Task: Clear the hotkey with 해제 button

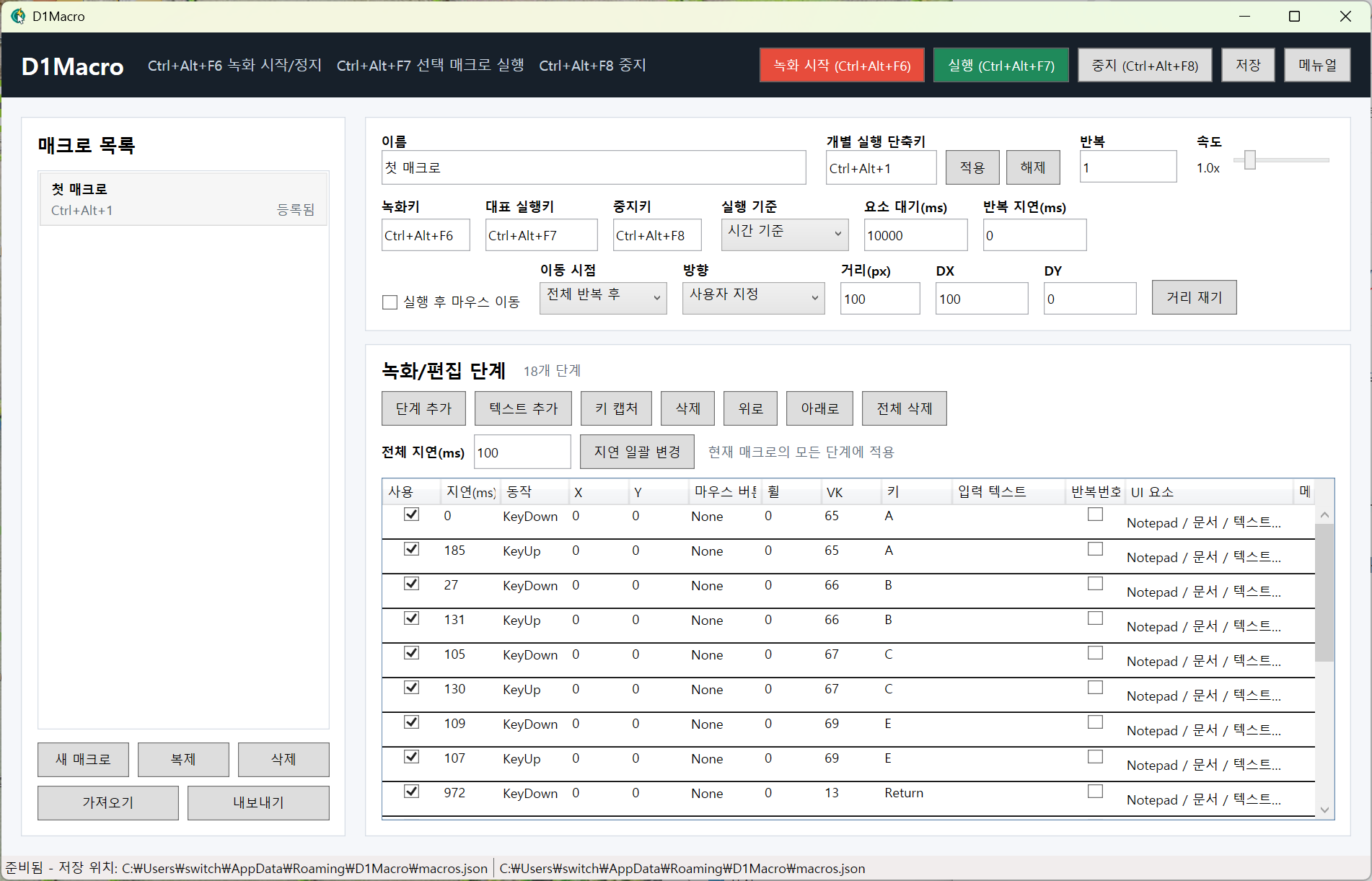Action: click(x=1033, y=167)
